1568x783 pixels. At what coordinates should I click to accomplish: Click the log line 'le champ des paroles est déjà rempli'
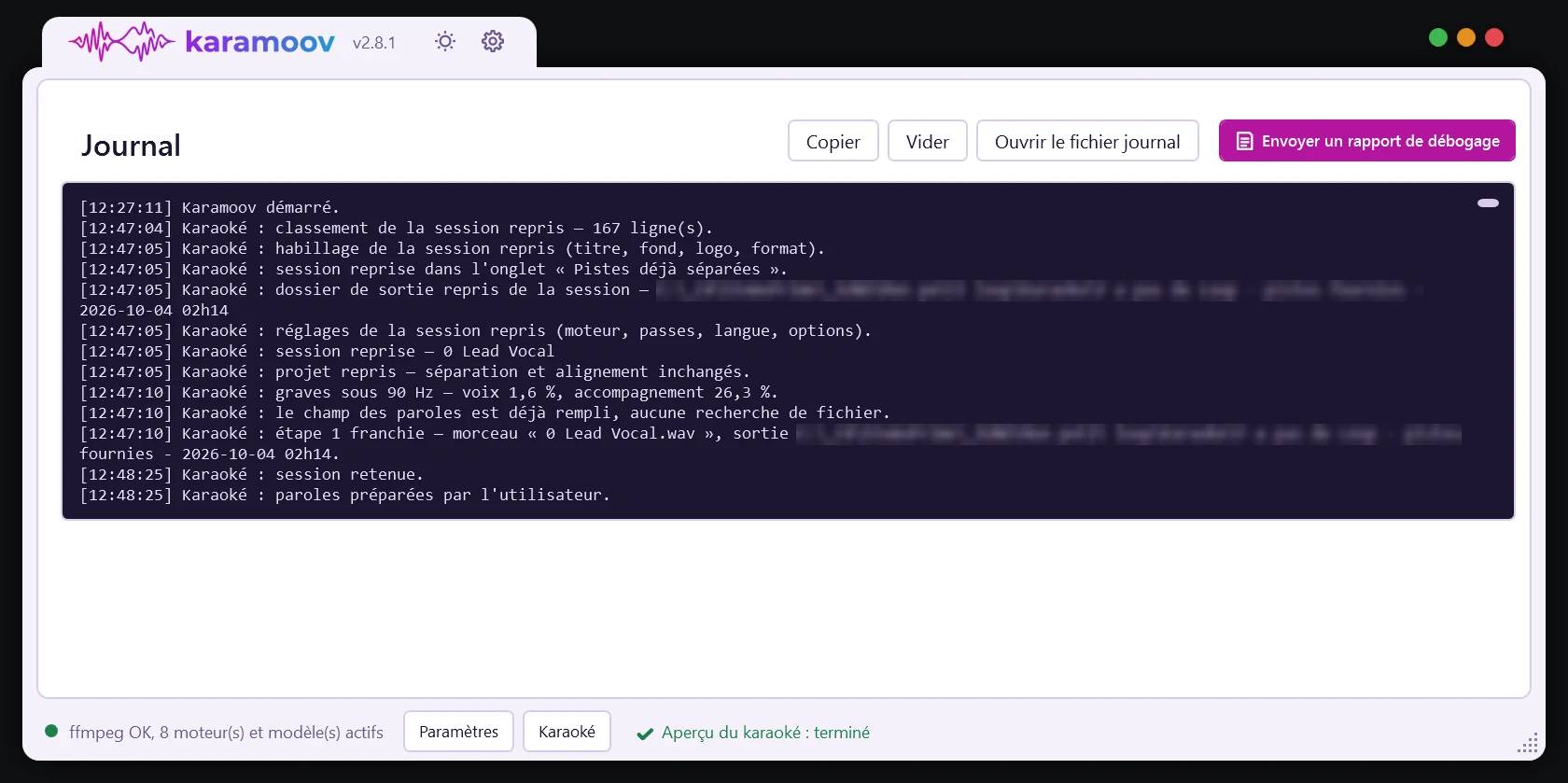point(484,412)
